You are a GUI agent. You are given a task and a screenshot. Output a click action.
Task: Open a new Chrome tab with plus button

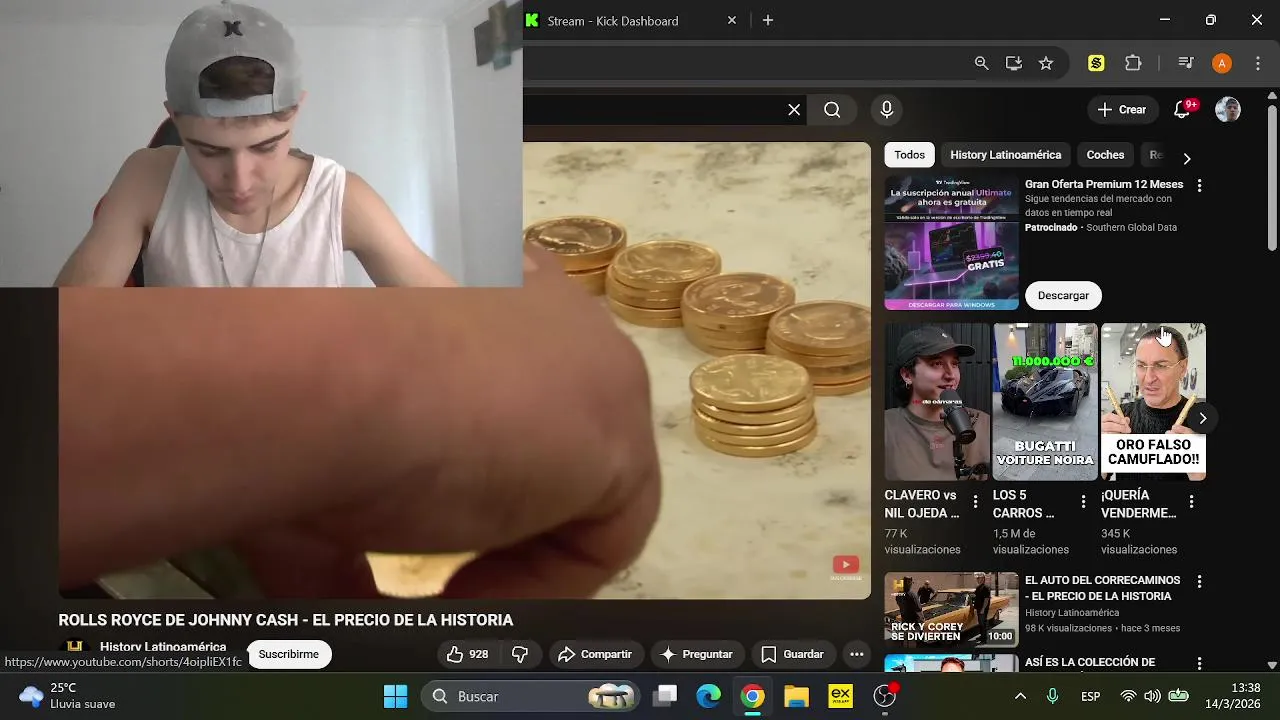click(x=768, y=20)
